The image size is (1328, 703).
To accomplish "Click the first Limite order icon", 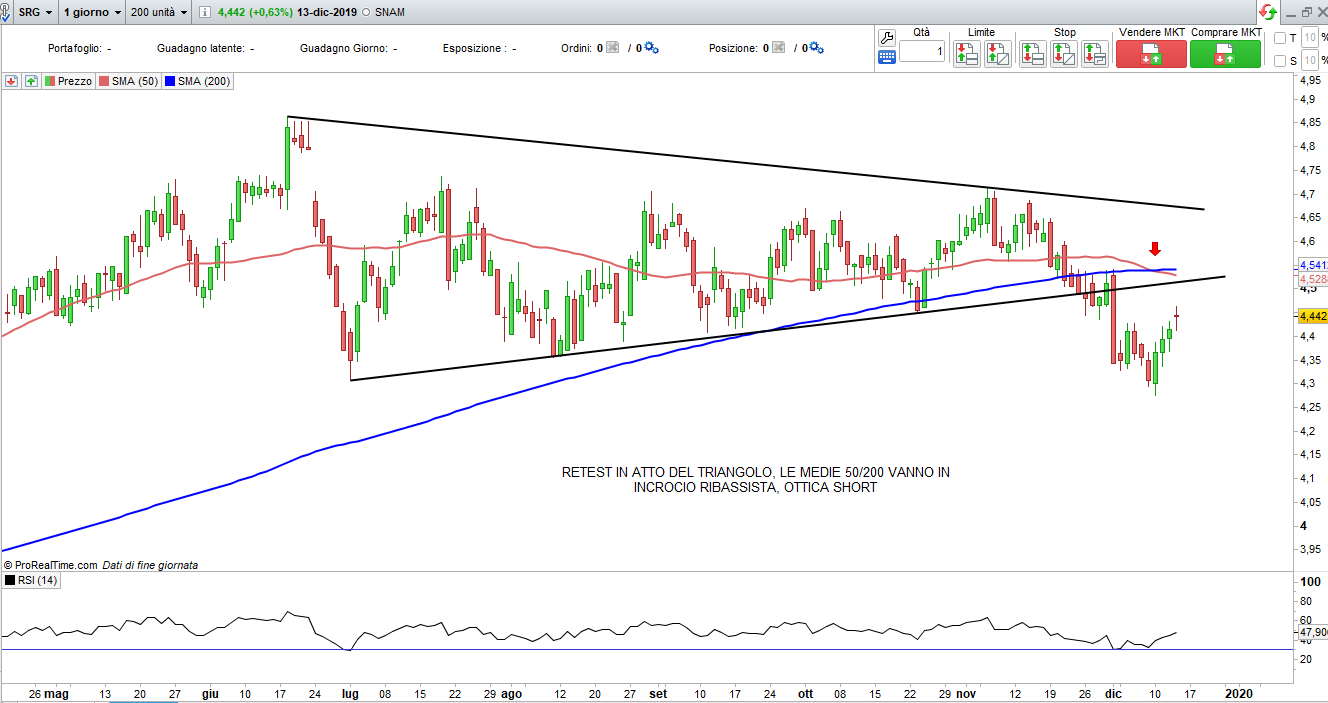I will pos(966,54).
